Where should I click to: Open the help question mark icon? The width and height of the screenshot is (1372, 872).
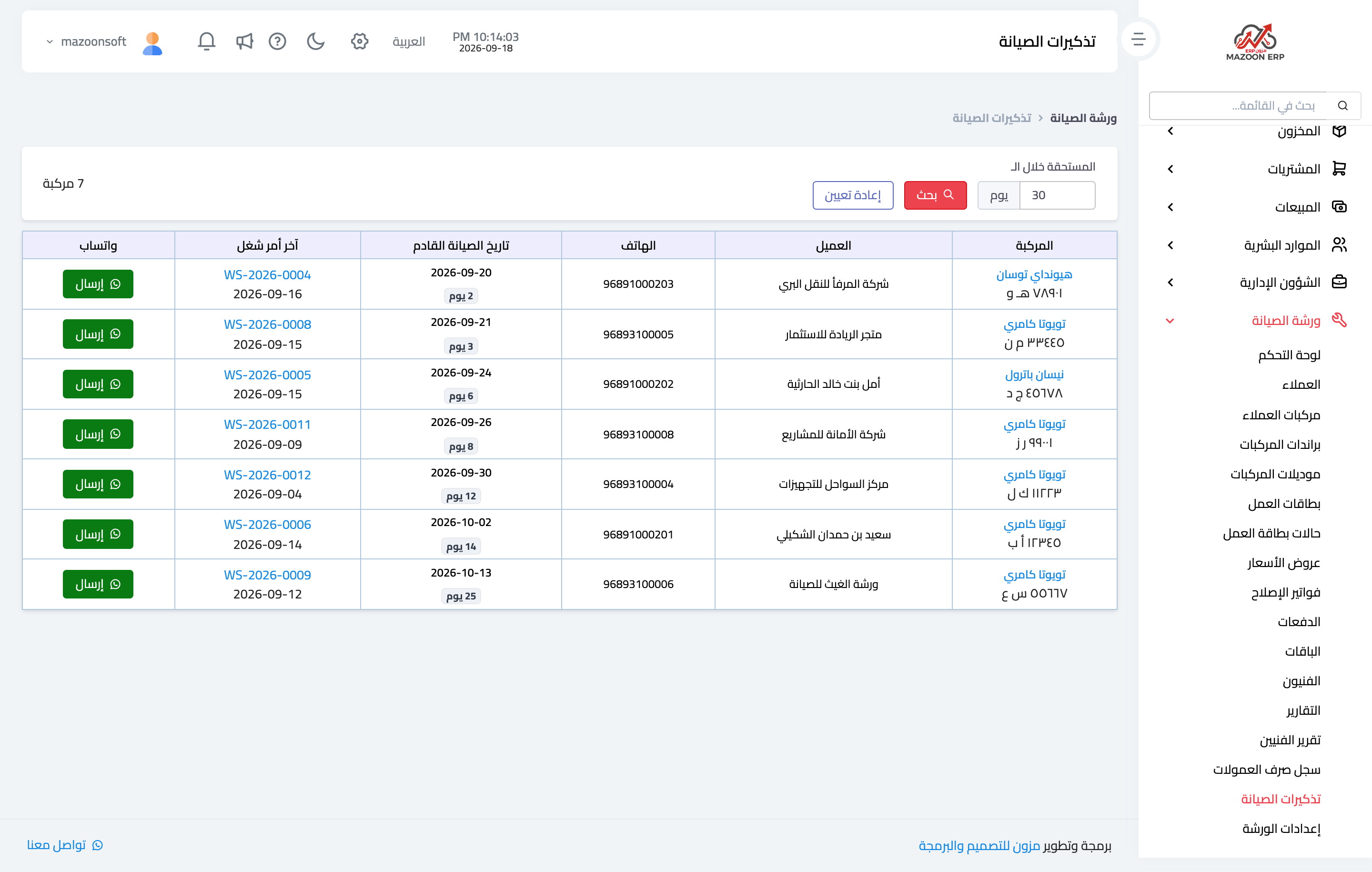tap(277, 41)
